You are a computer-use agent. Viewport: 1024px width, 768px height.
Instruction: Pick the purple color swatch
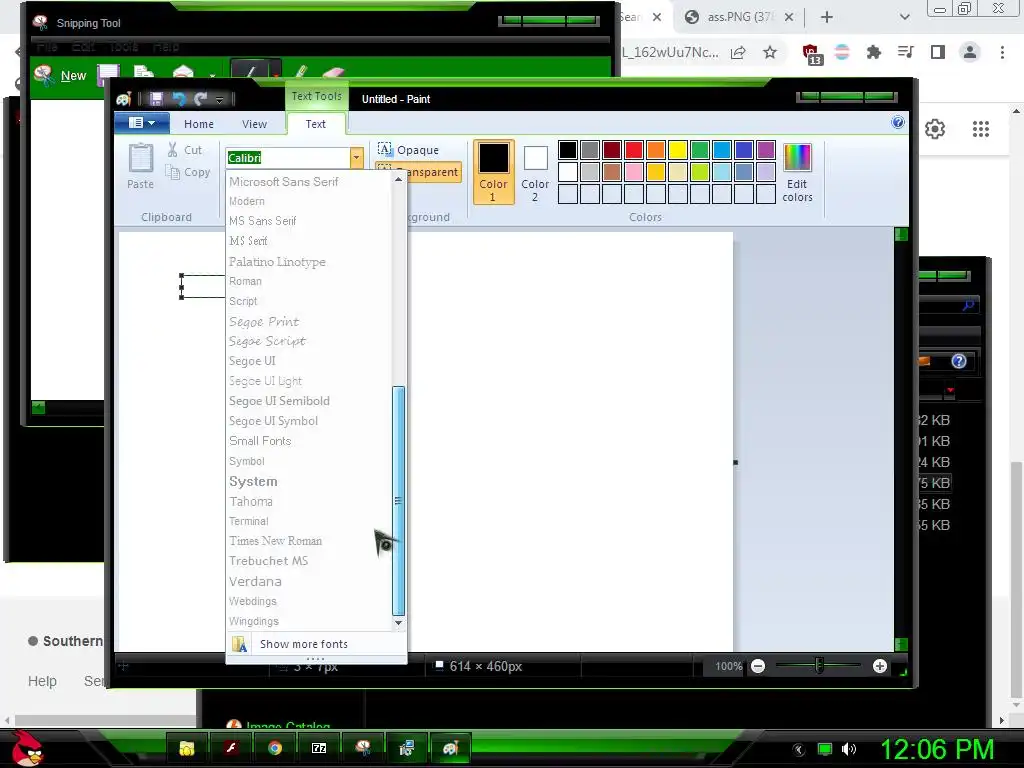point(765,150)
